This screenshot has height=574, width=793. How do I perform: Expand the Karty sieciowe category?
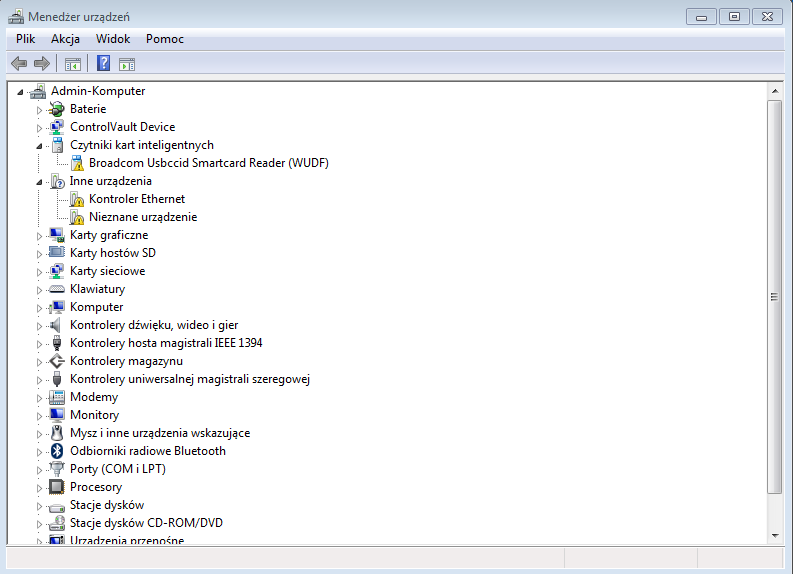(x=39, y=272)
